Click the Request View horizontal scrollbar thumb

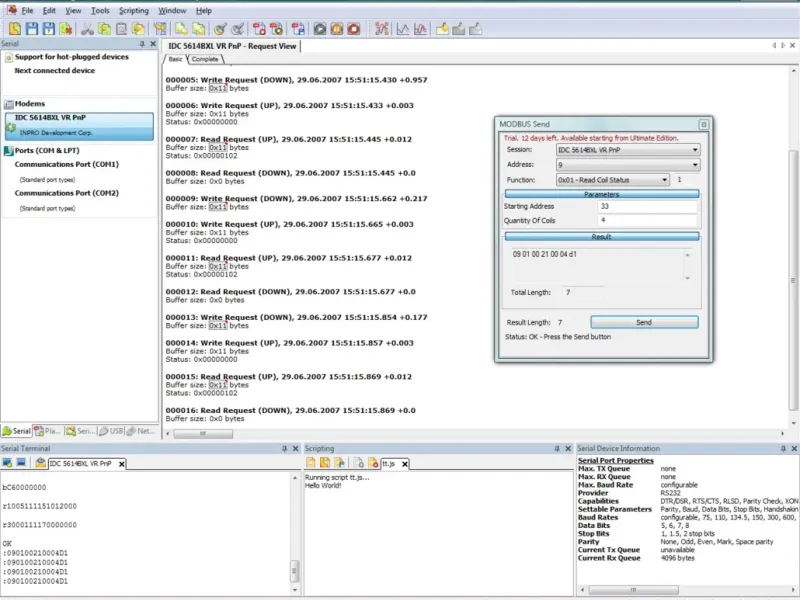click(x=203, y=434)
